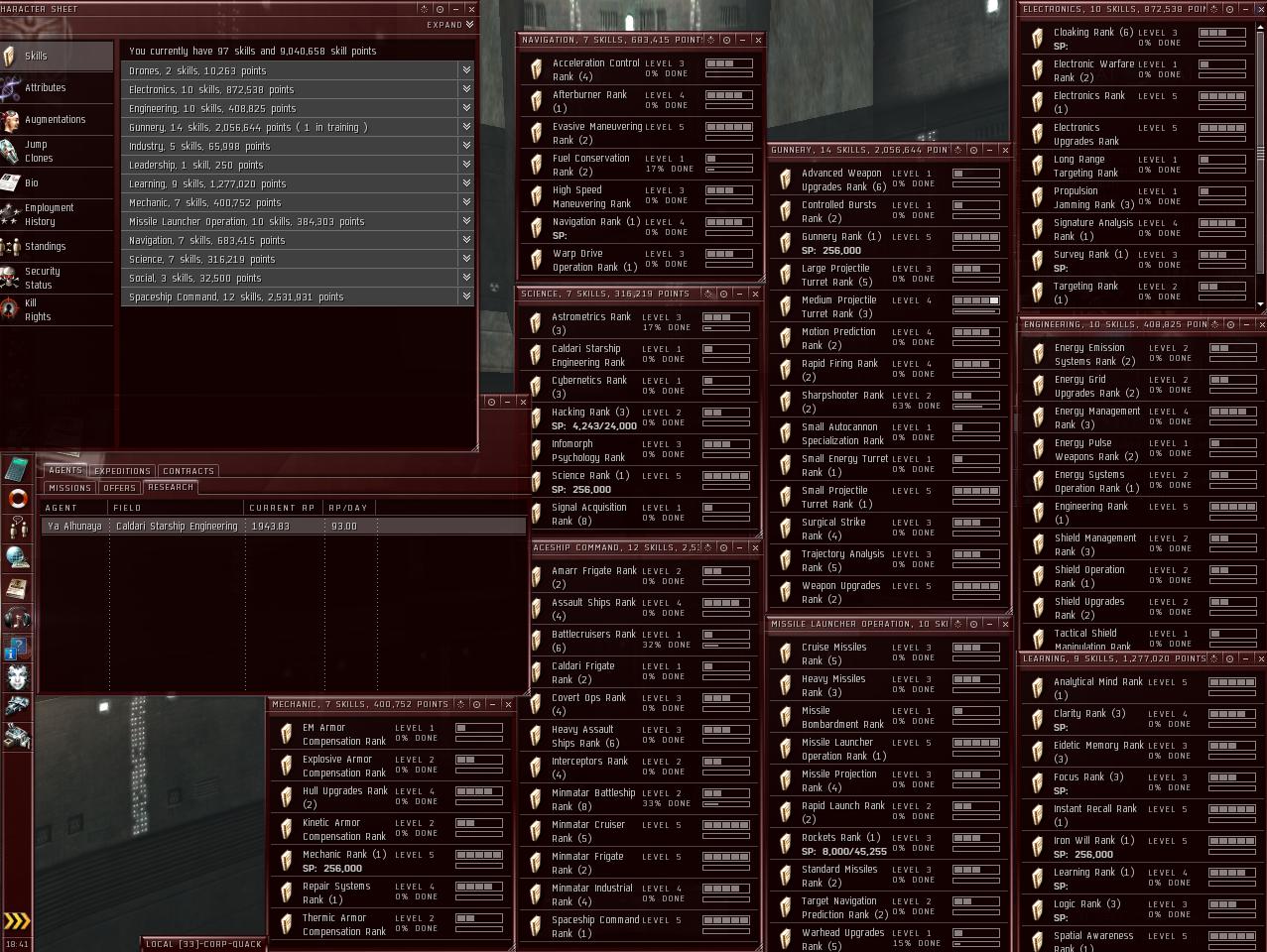Click Battlecruisers 32% done progress bar
Viewport: 1267px width, 952px height.
pos(726,645)
